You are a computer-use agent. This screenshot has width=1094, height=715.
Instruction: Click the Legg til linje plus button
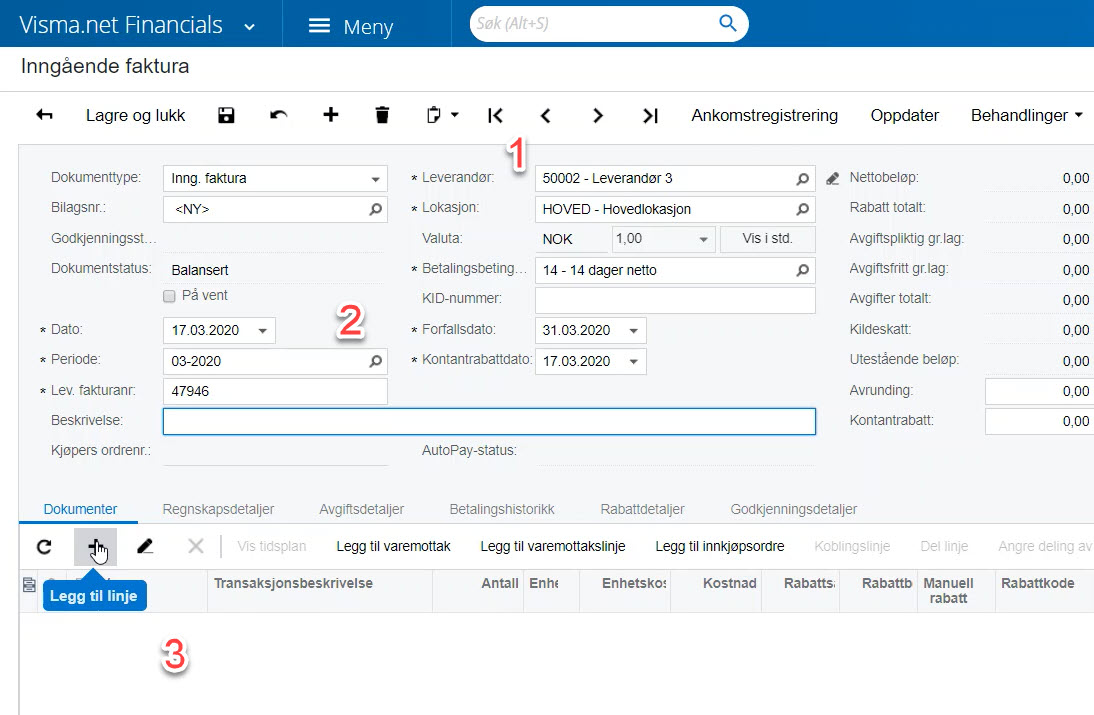(x=96, y=547)
